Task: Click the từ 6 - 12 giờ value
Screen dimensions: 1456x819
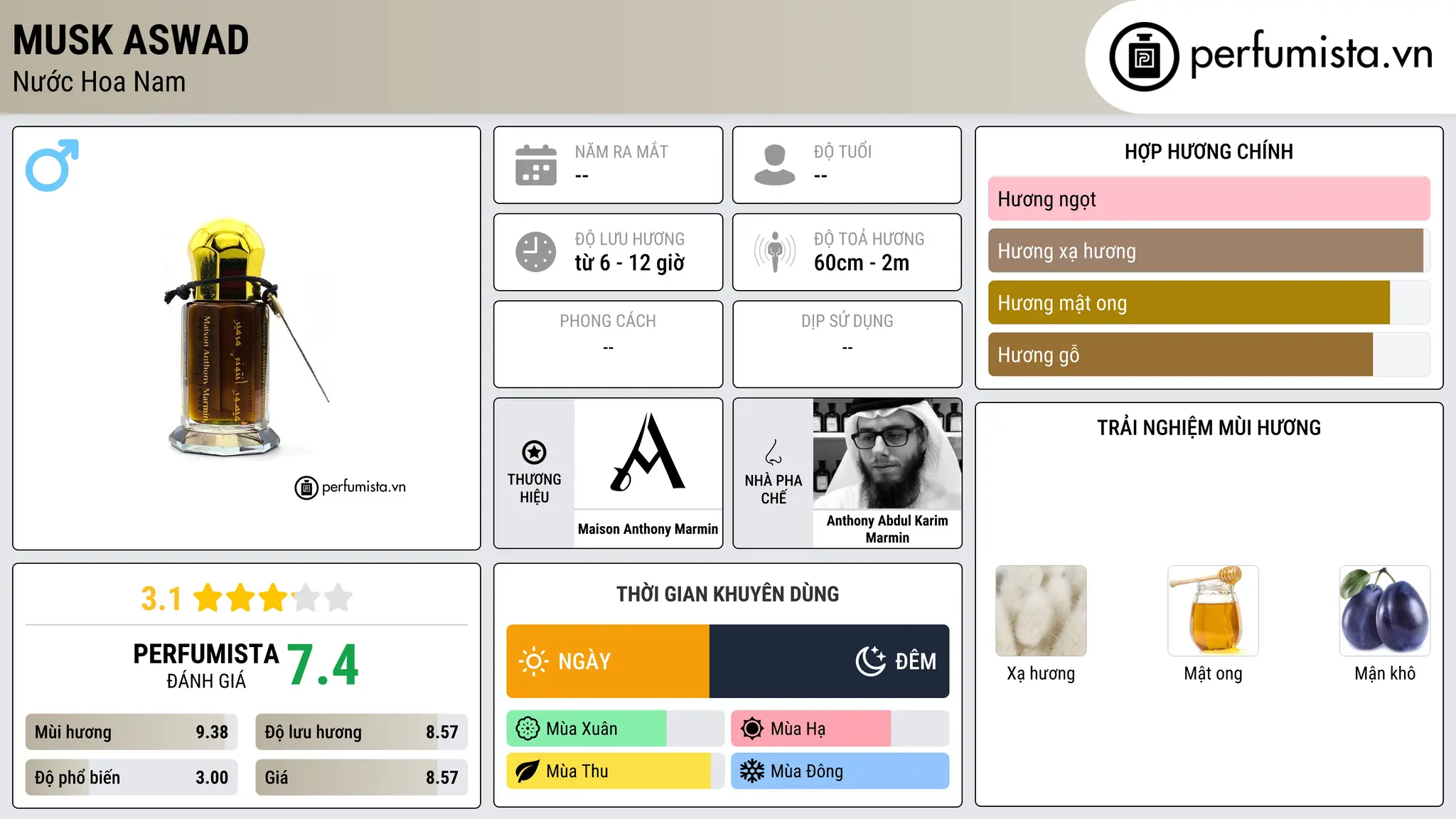Action: [x=630, y=263]
